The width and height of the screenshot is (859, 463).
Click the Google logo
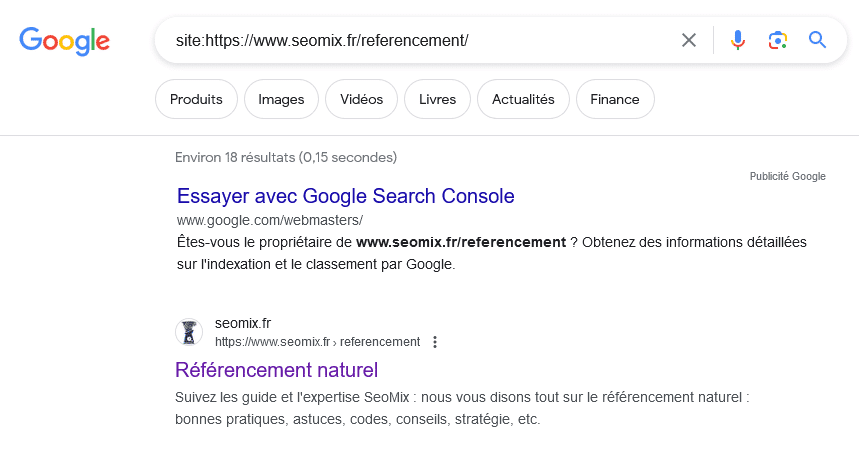[x=65, y=41]
